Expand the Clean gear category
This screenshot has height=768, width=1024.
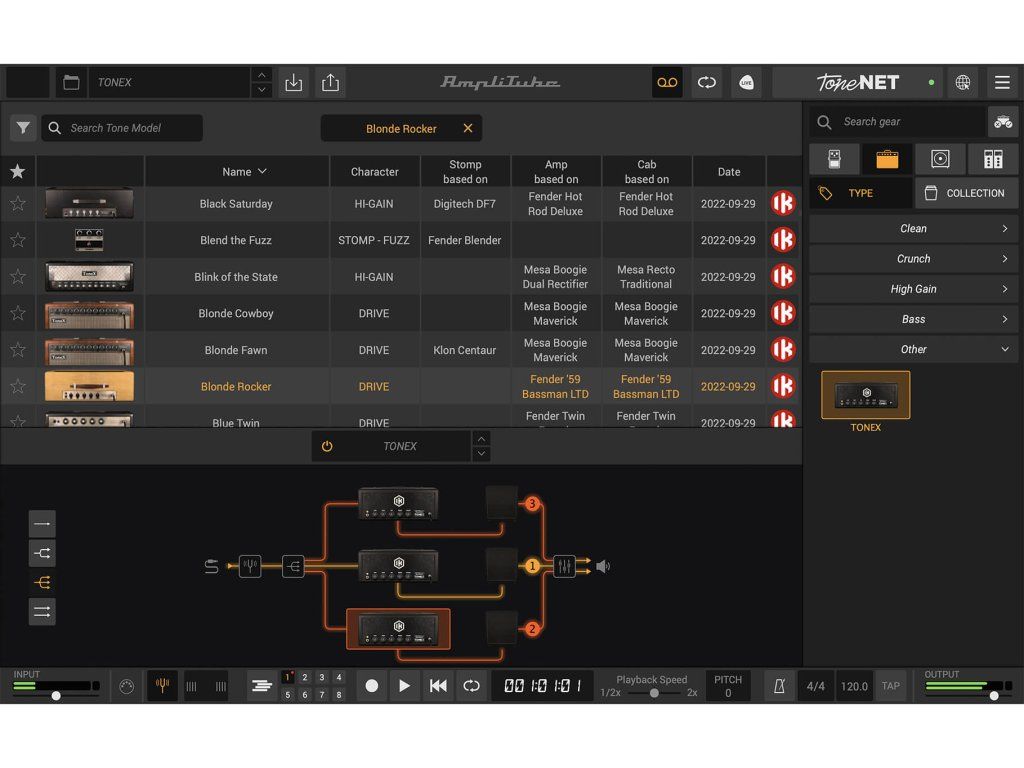click(913, 229)
